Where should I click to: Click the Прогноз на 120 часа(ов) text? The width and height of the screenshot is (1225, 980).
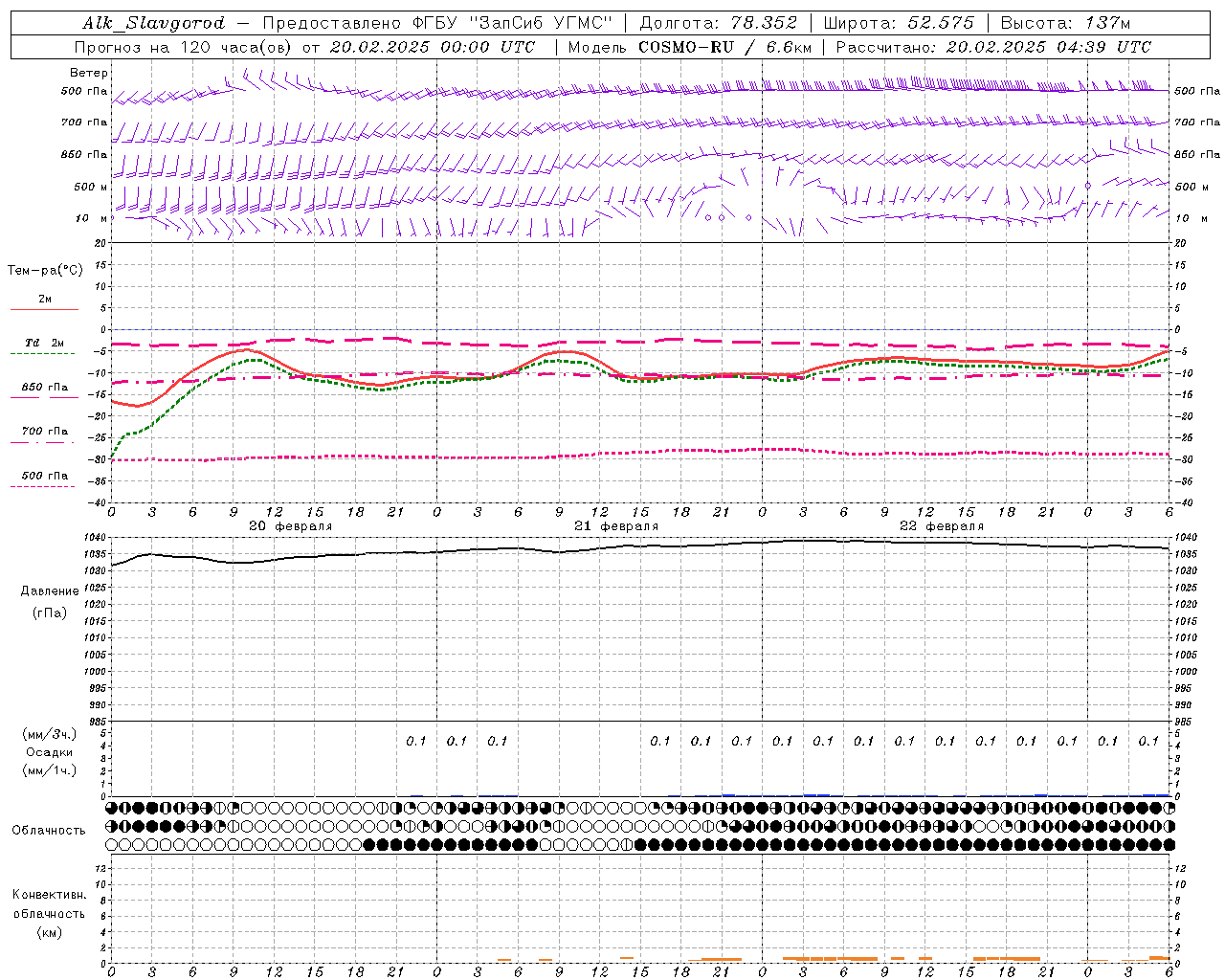(185, 47)
